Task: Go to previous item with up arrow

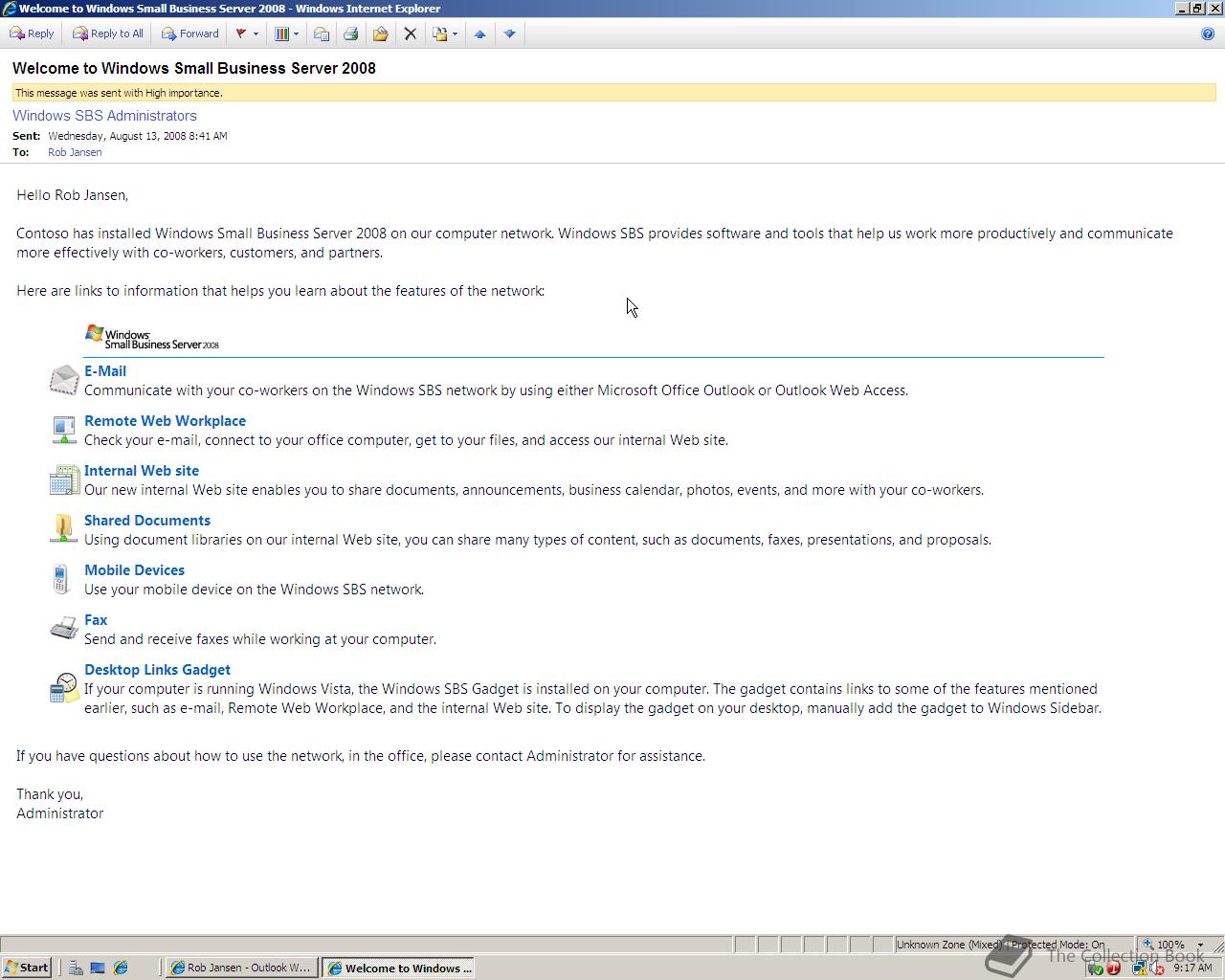Action: click(479, 33)
